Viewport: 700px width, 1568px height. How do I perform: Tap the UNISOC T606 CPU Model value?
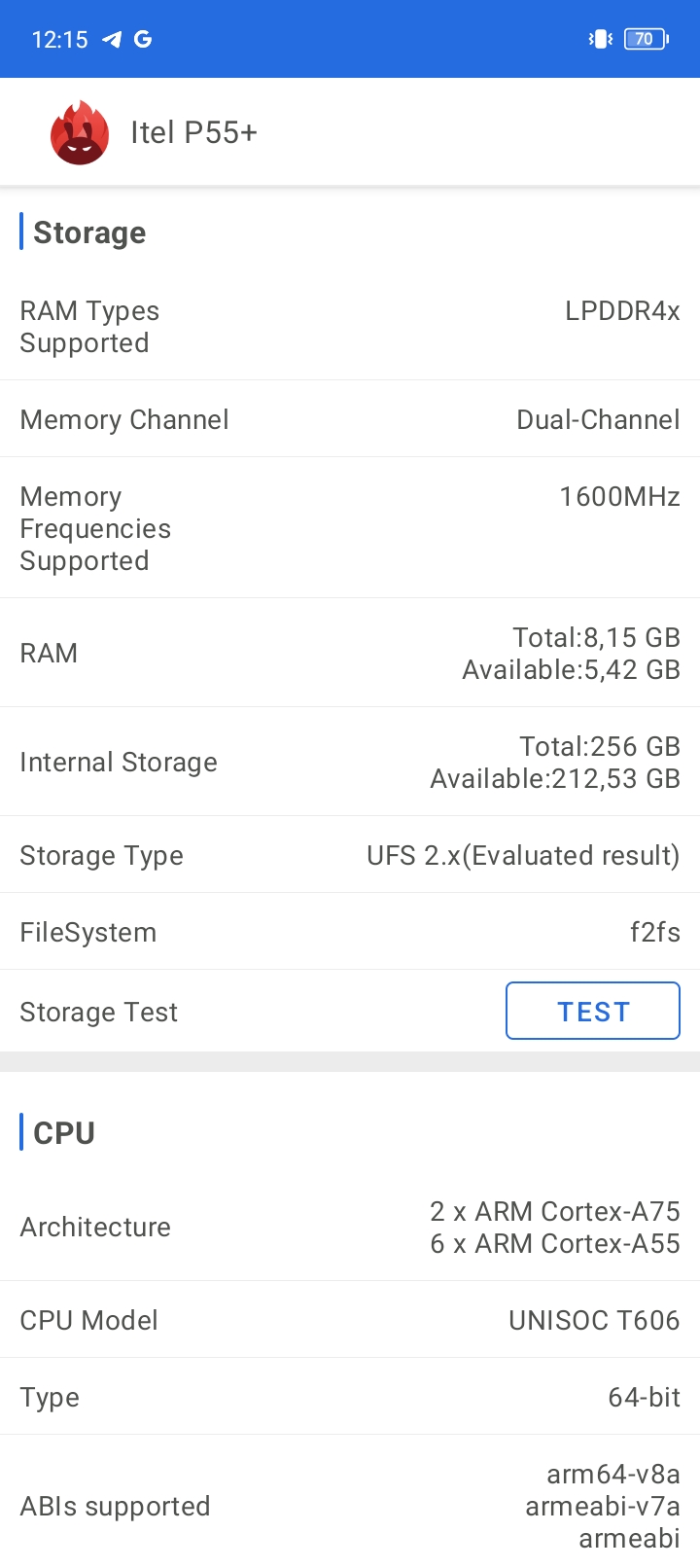coord(594,1320)
